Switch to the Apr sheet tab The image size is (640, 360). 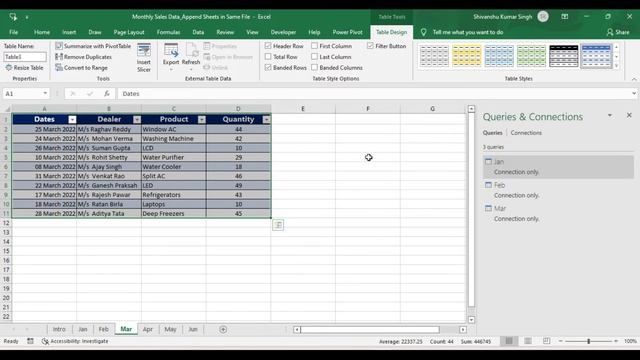pyautogui.click(x=148, y=329)
